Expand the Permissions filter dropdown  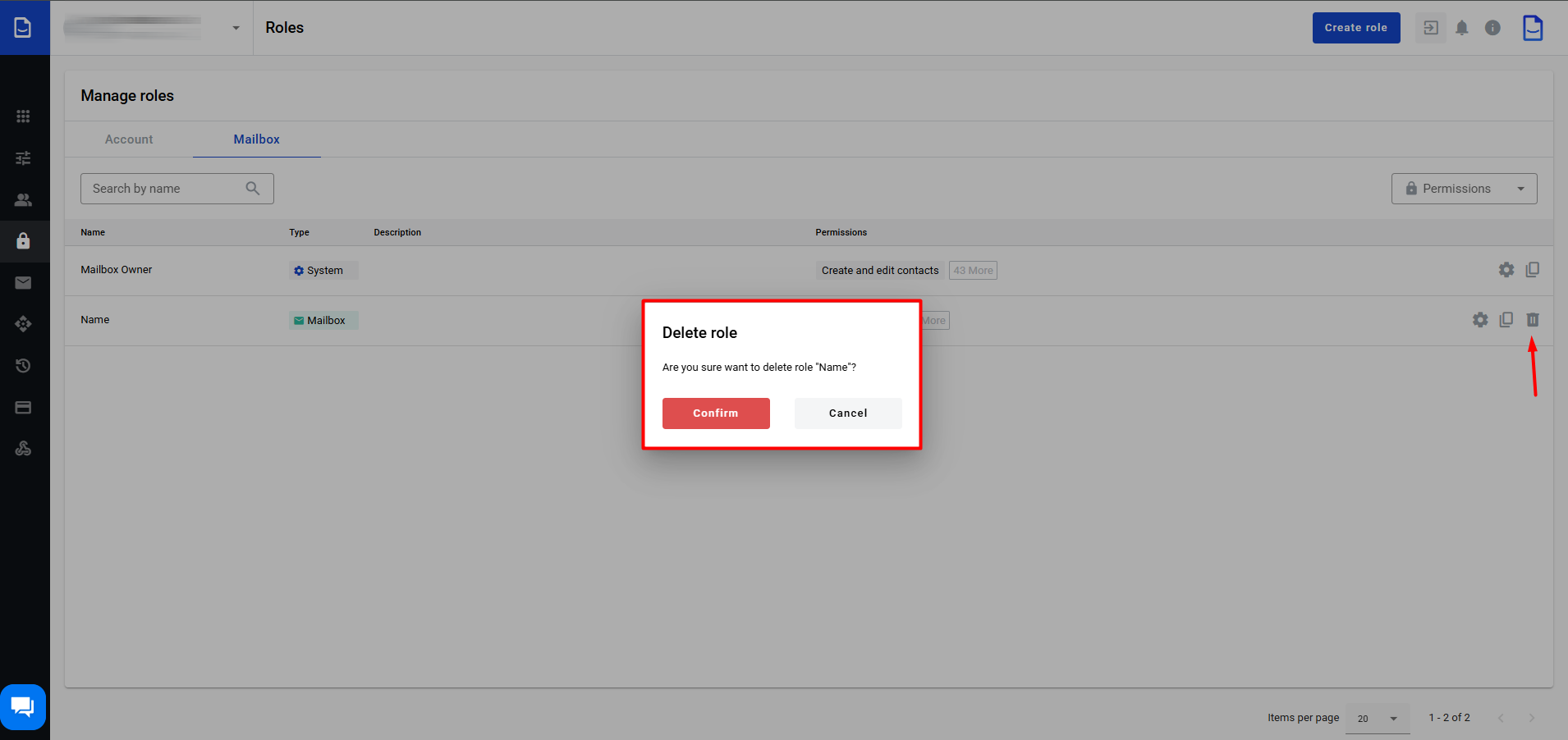[x=1464, y=189]
